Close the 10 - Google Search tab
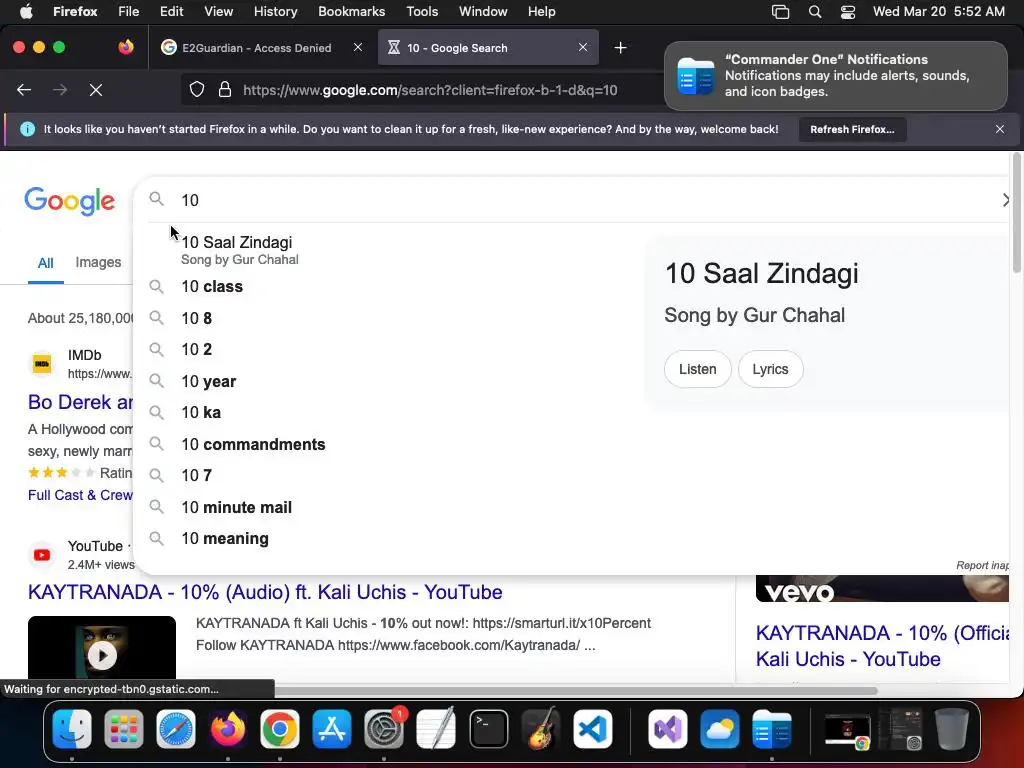1024x768 pixels. click(x=583, y=47)
